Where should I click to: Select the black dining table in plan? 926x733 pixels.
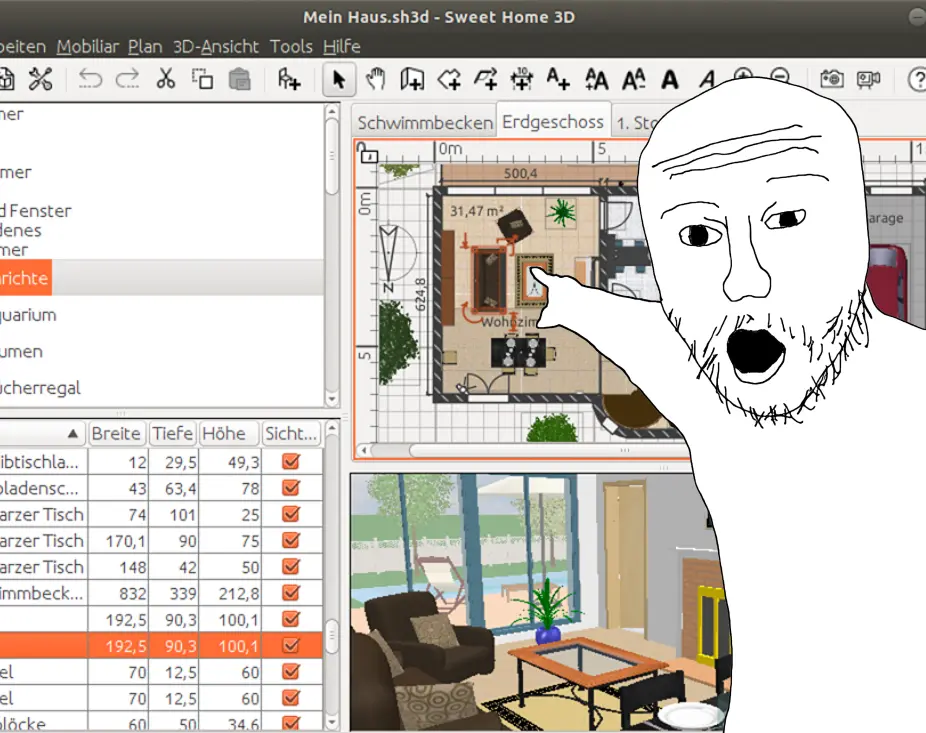point(519,351)
